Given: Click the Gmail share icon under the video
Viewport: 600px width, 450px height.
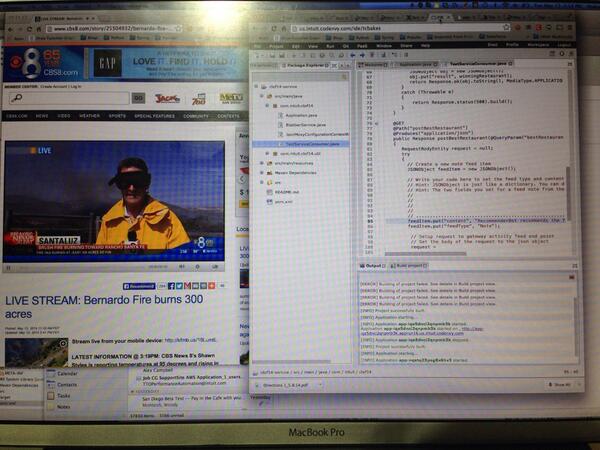Looking at the screenshot, I should click(187, 286).
